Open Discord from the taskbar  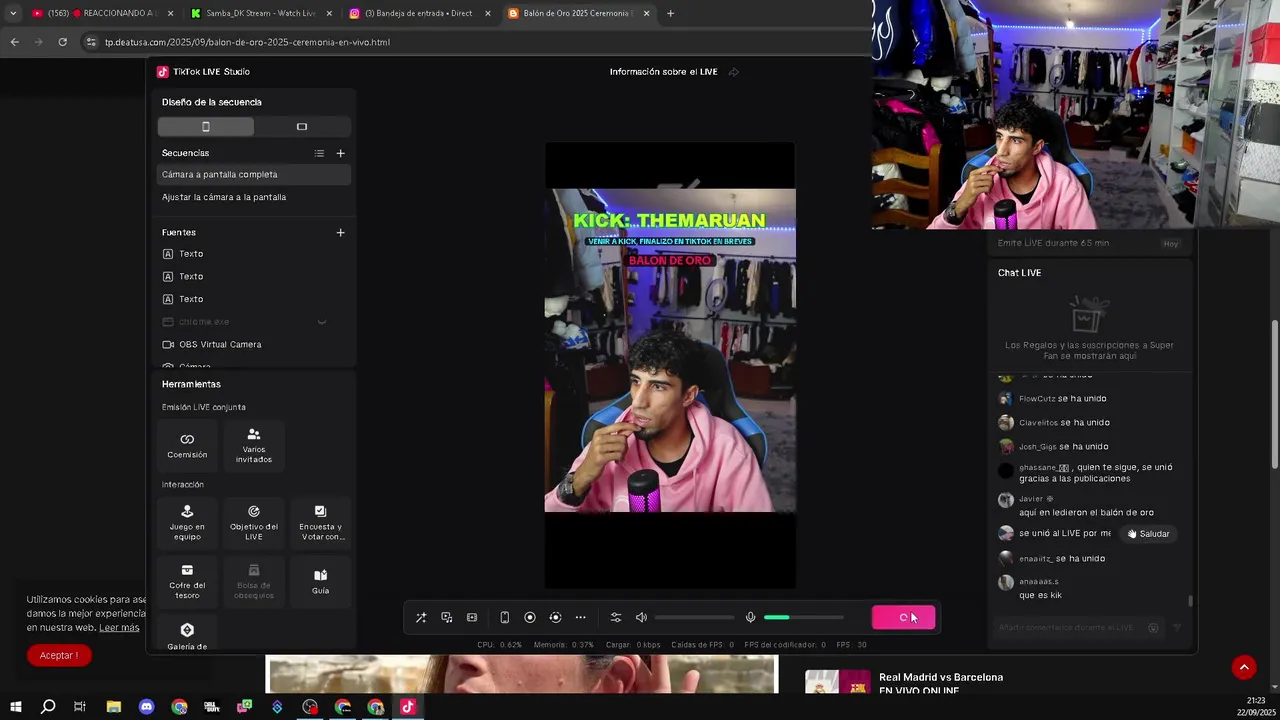pyautogui.click(x=146, y=707)
